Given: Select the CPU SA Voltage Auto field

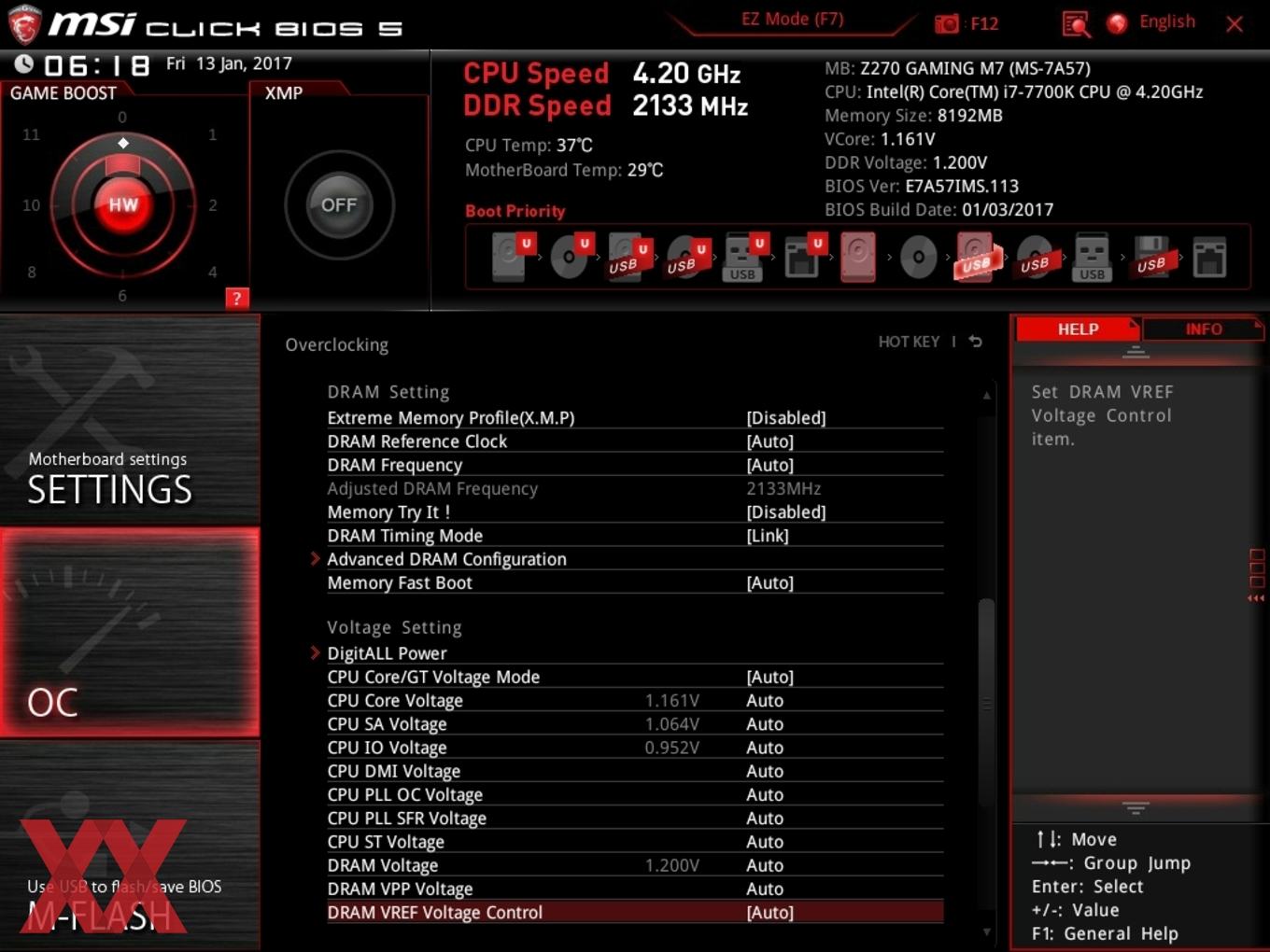Looking at the screenshot, I should coord(765,723).
